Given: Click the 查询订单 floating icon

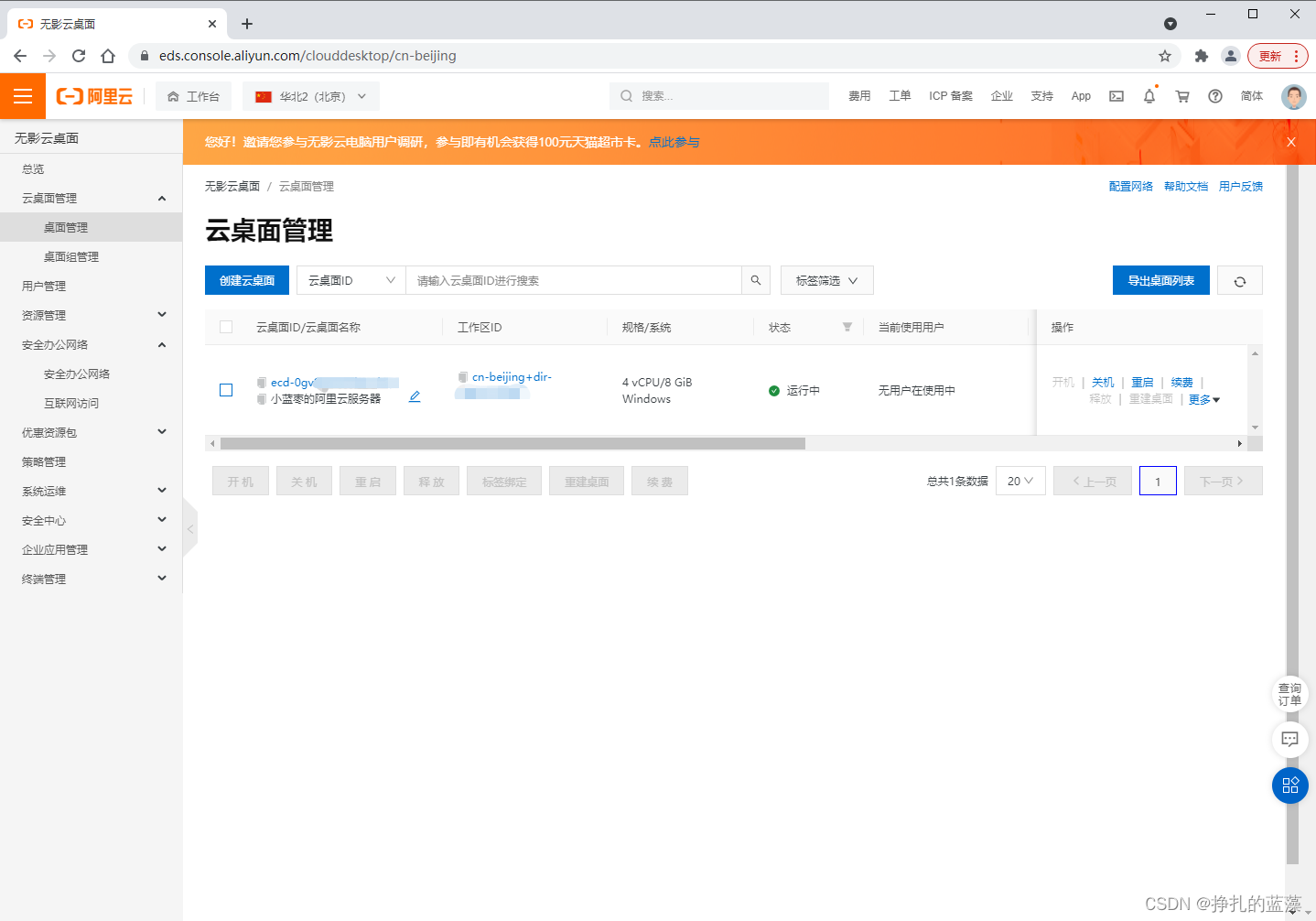Looking at the screenshot, I should coord(1289,694).
